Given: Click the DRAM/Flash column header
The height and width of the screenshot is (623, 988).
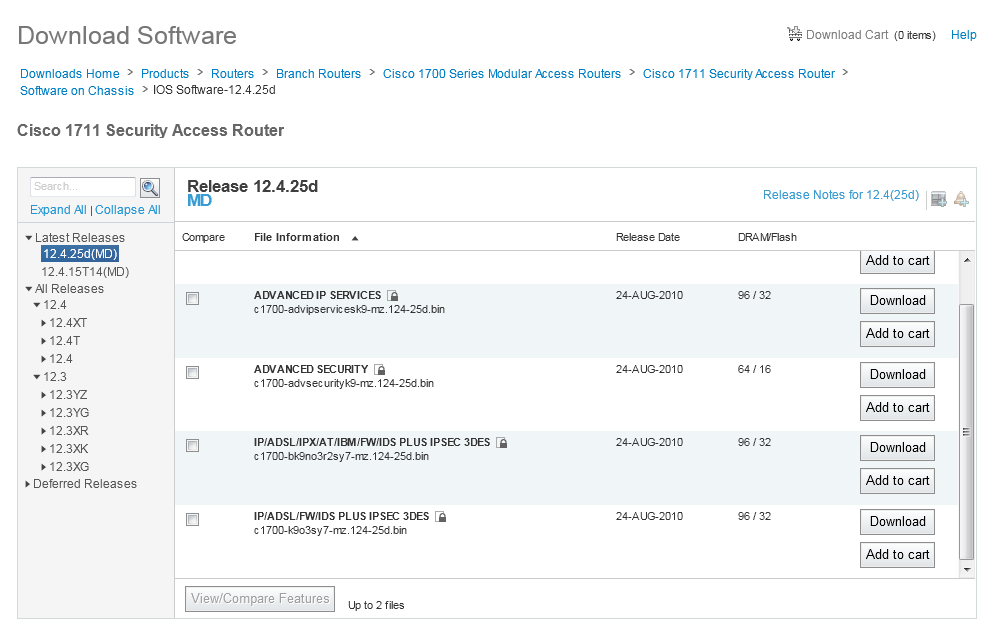Looking at the screenshot, I should [767, 237].
